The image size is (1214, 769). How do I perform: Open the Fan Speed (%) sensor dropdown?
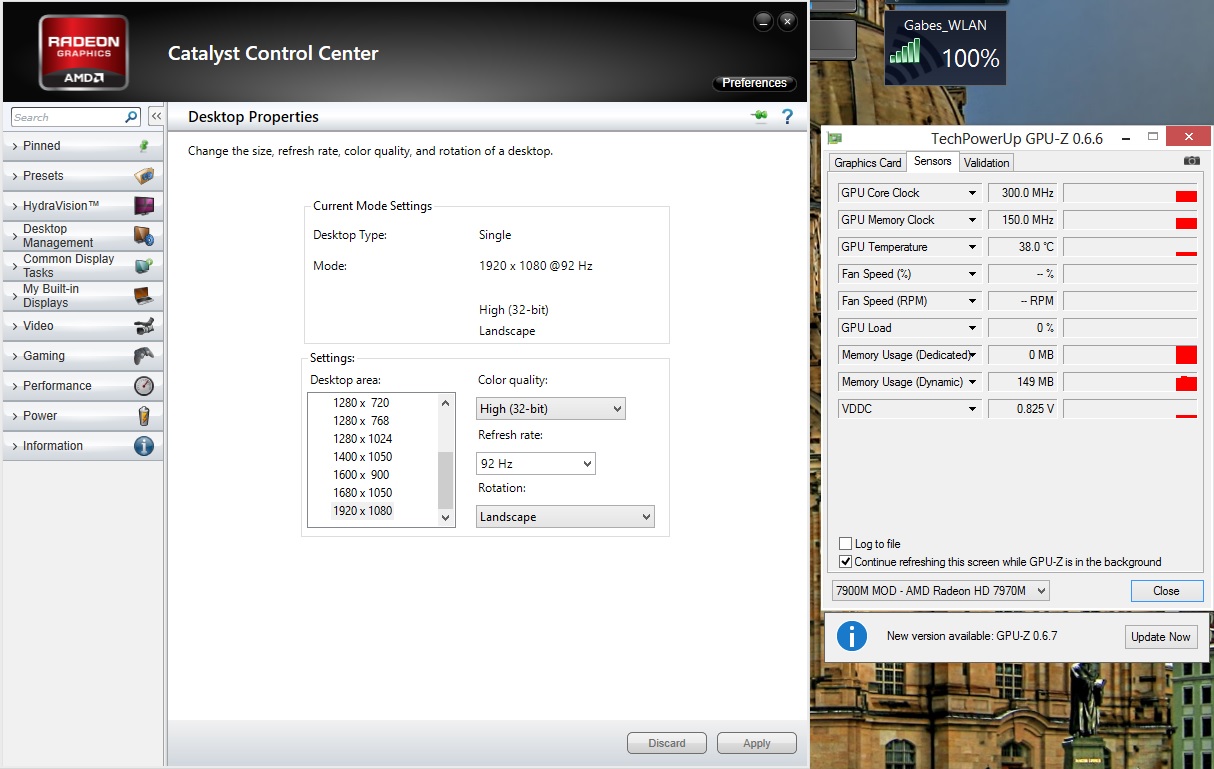971,274
